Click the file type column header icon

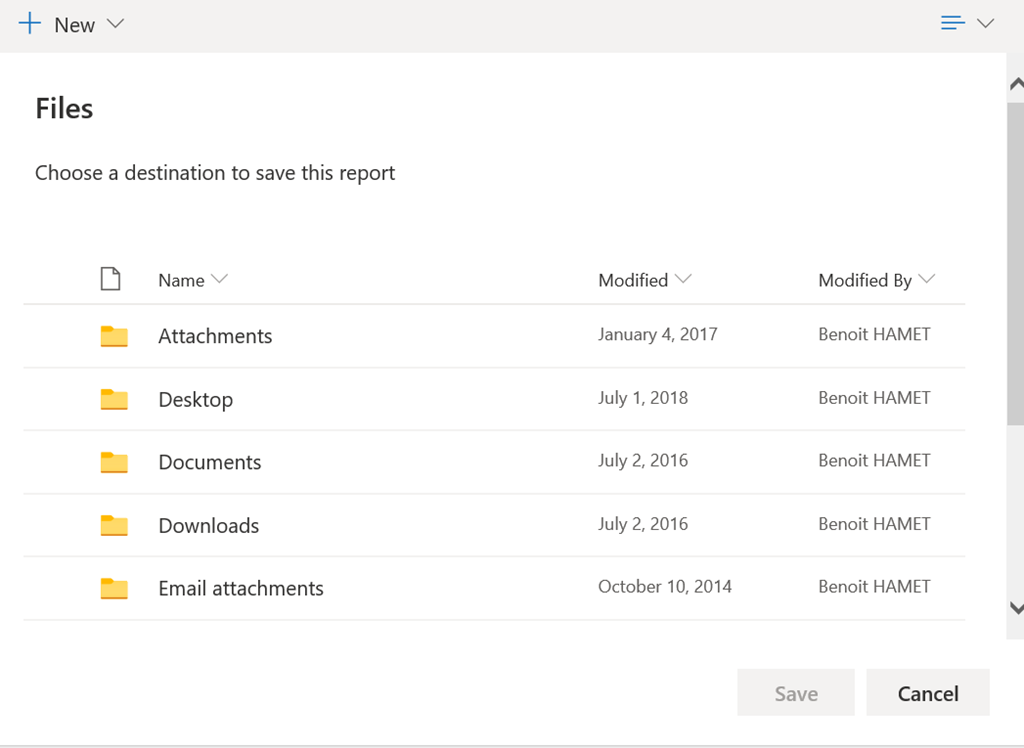click(110, 279)
